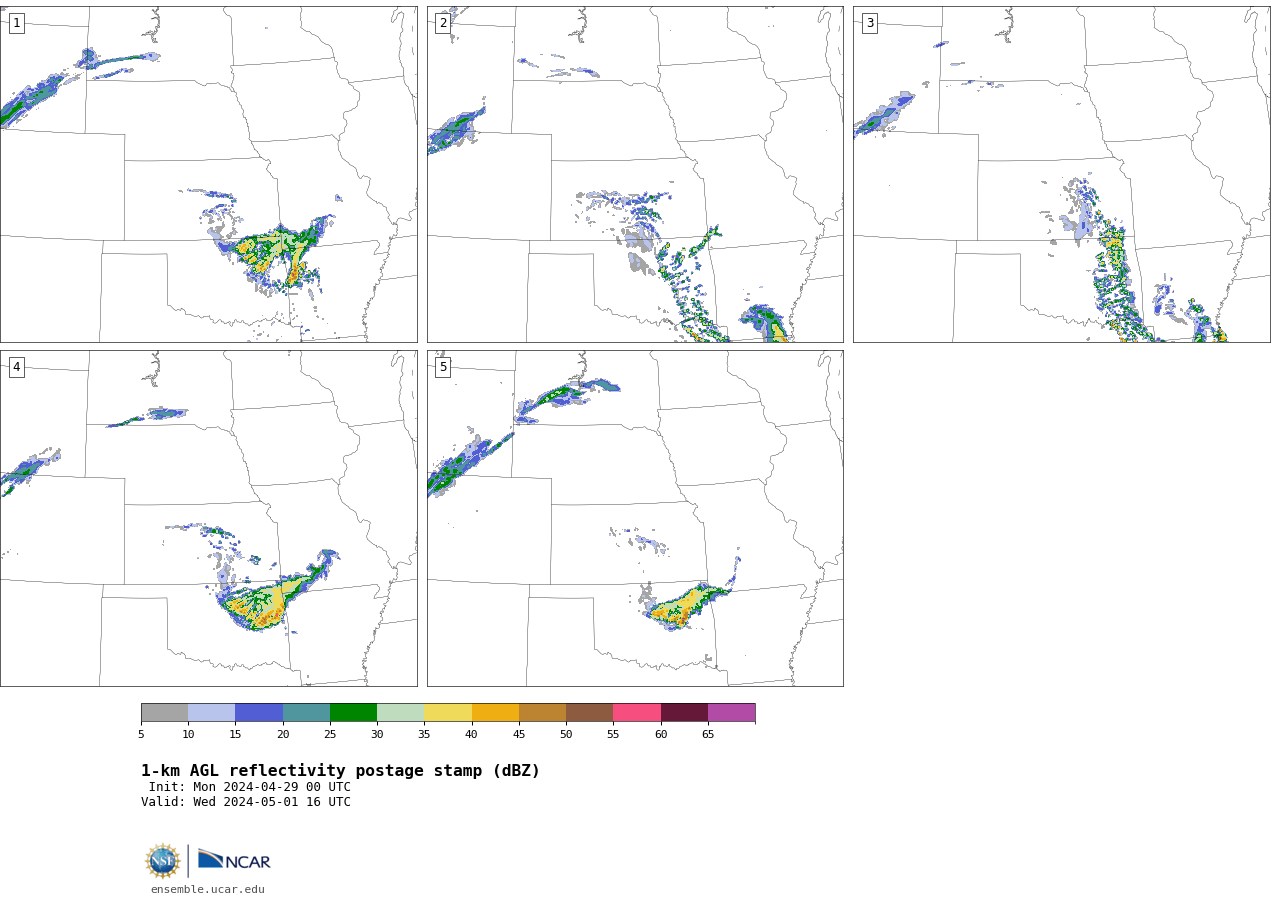The height and width of the screenshot is (901, 1280).
Task: Click the light blue 10-15 dBZ swatch
Action: (211, 712)
